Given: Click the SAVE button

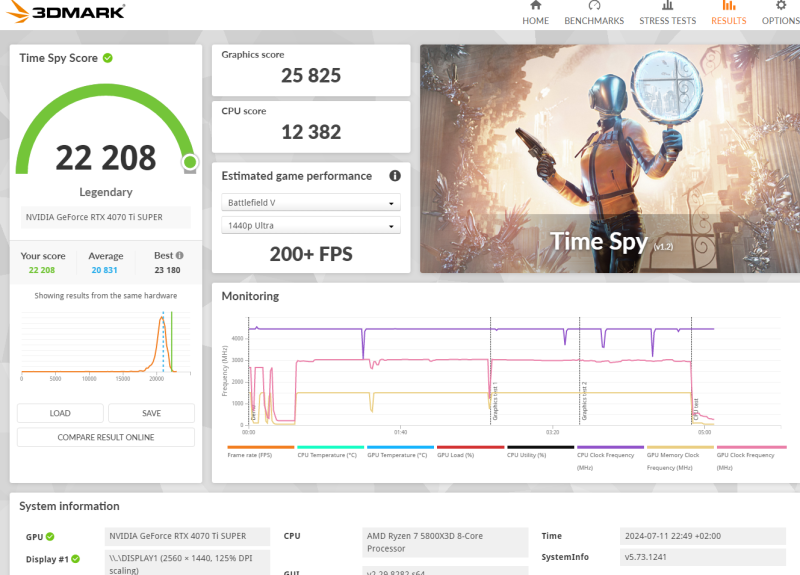Looking at the screenshot, I should (152, 413).
